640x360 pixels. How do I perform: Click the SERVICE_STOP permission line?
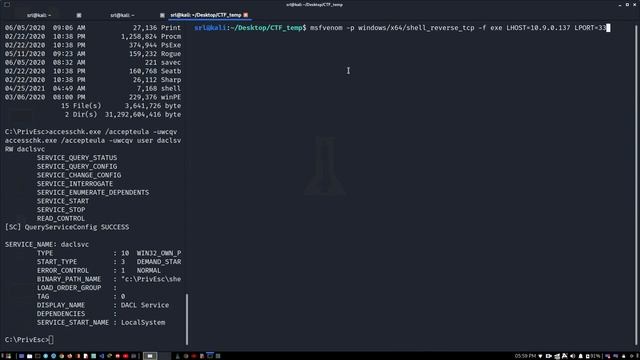point(61,210)
